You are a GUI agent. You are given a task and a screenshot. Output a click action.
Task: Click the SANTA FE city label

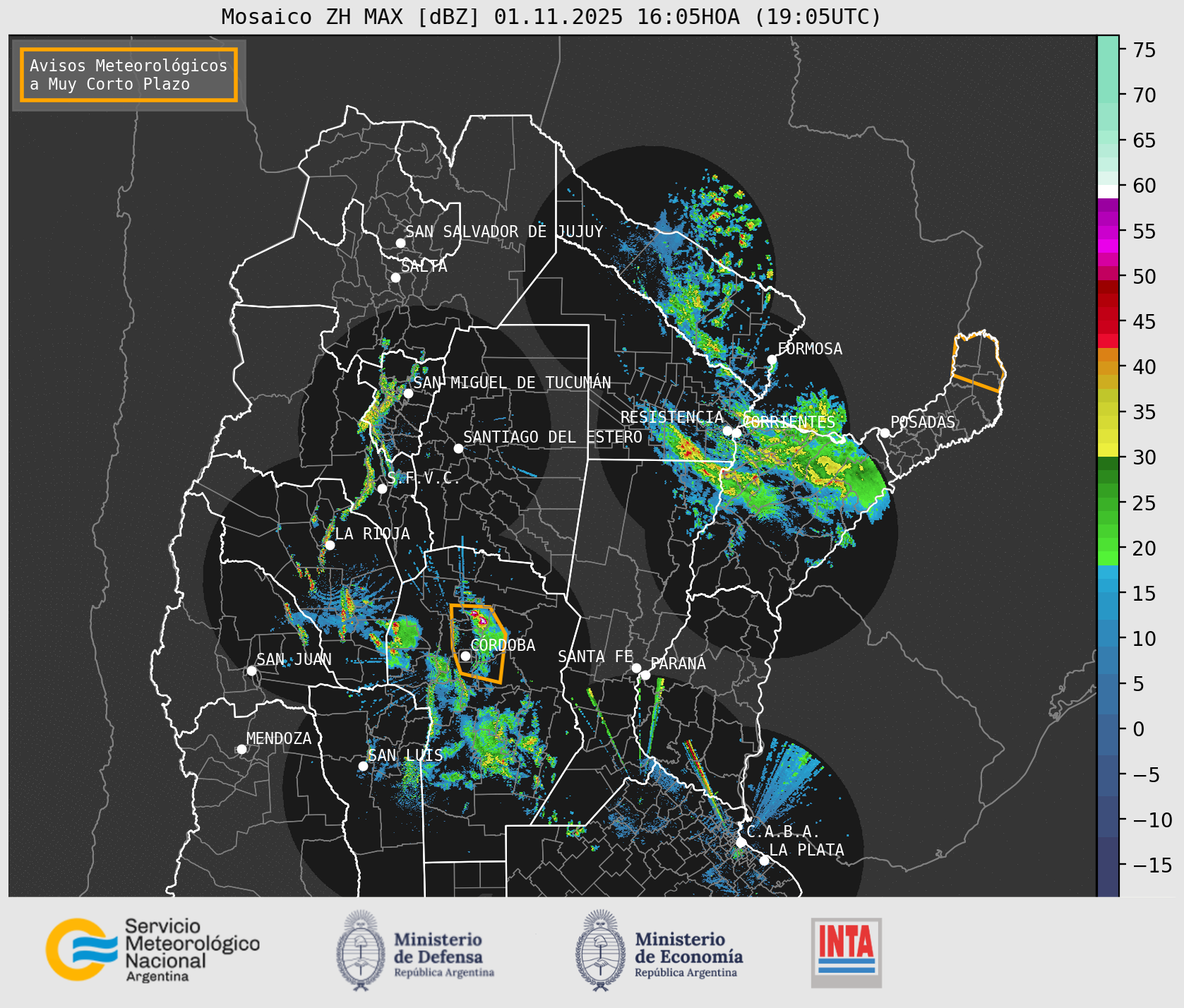point(595,656)
